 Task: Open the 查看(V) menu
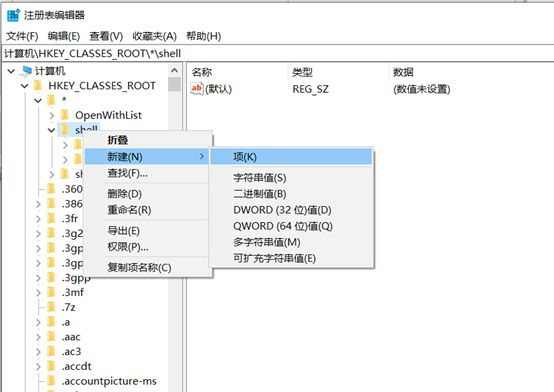coord(106,36)
